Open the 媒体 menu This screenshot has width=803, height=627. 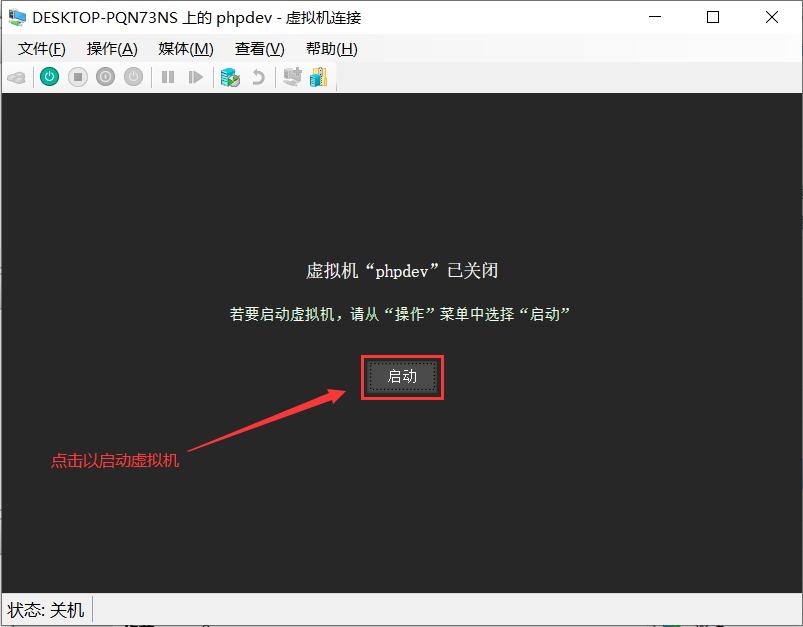tap(184, 48)
